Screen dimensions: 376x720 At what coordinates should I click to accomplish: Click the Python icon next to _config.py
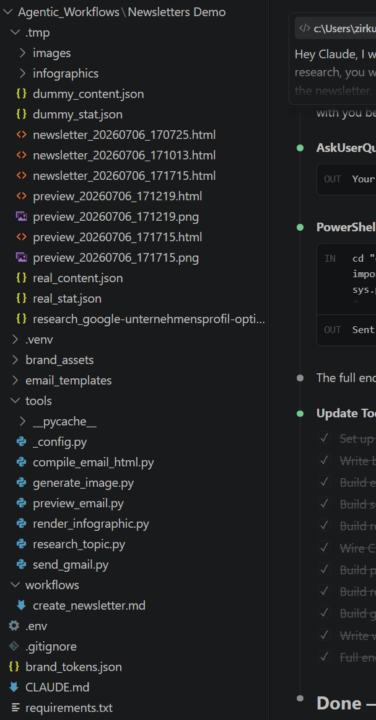point(21,442)
